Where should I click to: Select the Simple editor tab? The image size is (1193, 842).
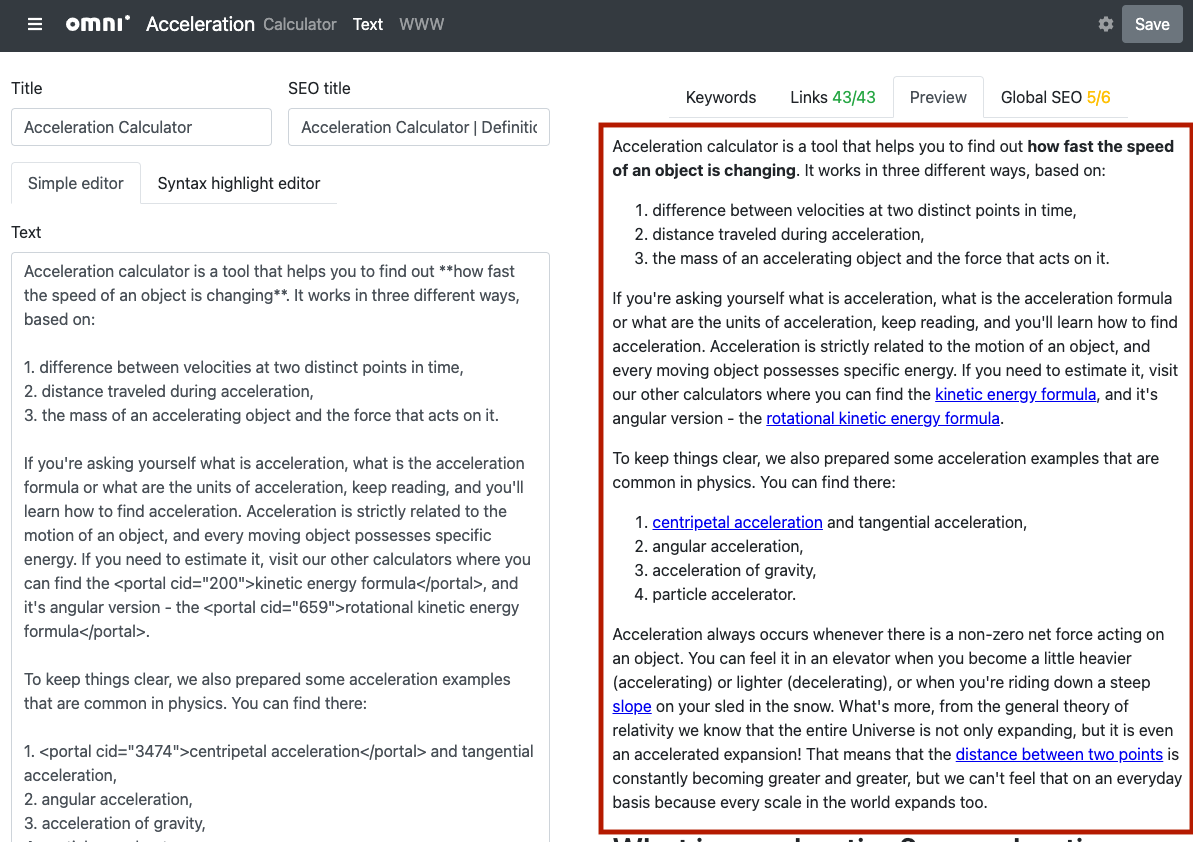tap(75, 183)
